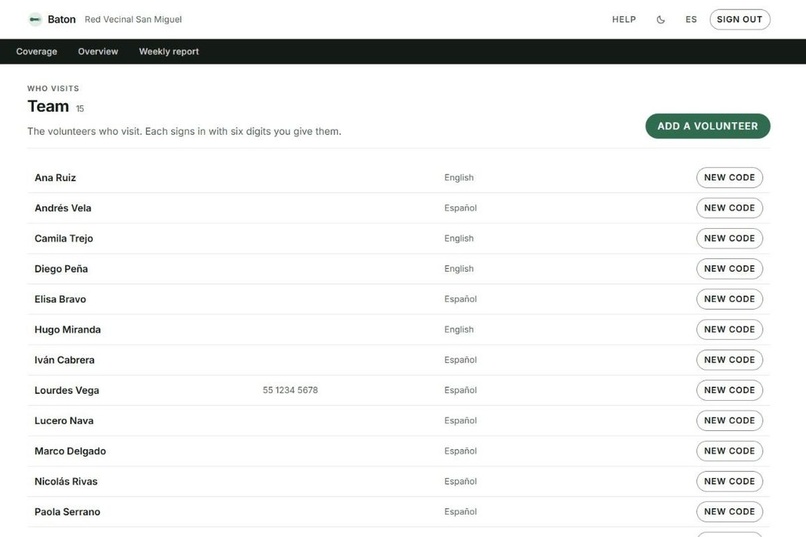Toggle dark mode moon icon
Image resolution: width=806 pixels, height=537 pixels.
(x=661, y=20)
